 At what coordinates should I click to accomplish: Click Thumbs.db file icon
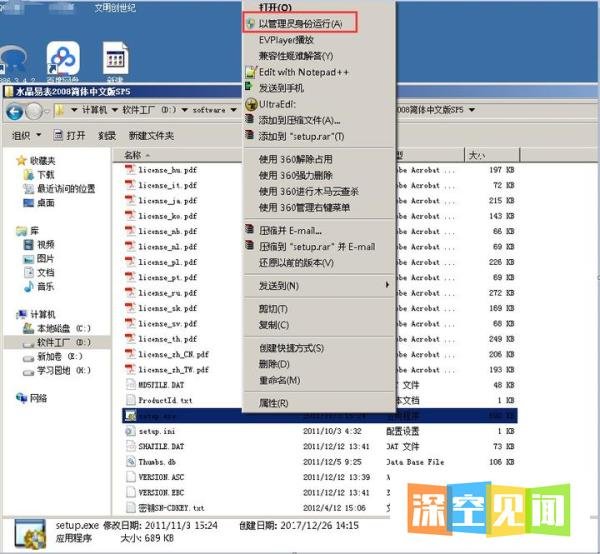click(x=130, y=461)
